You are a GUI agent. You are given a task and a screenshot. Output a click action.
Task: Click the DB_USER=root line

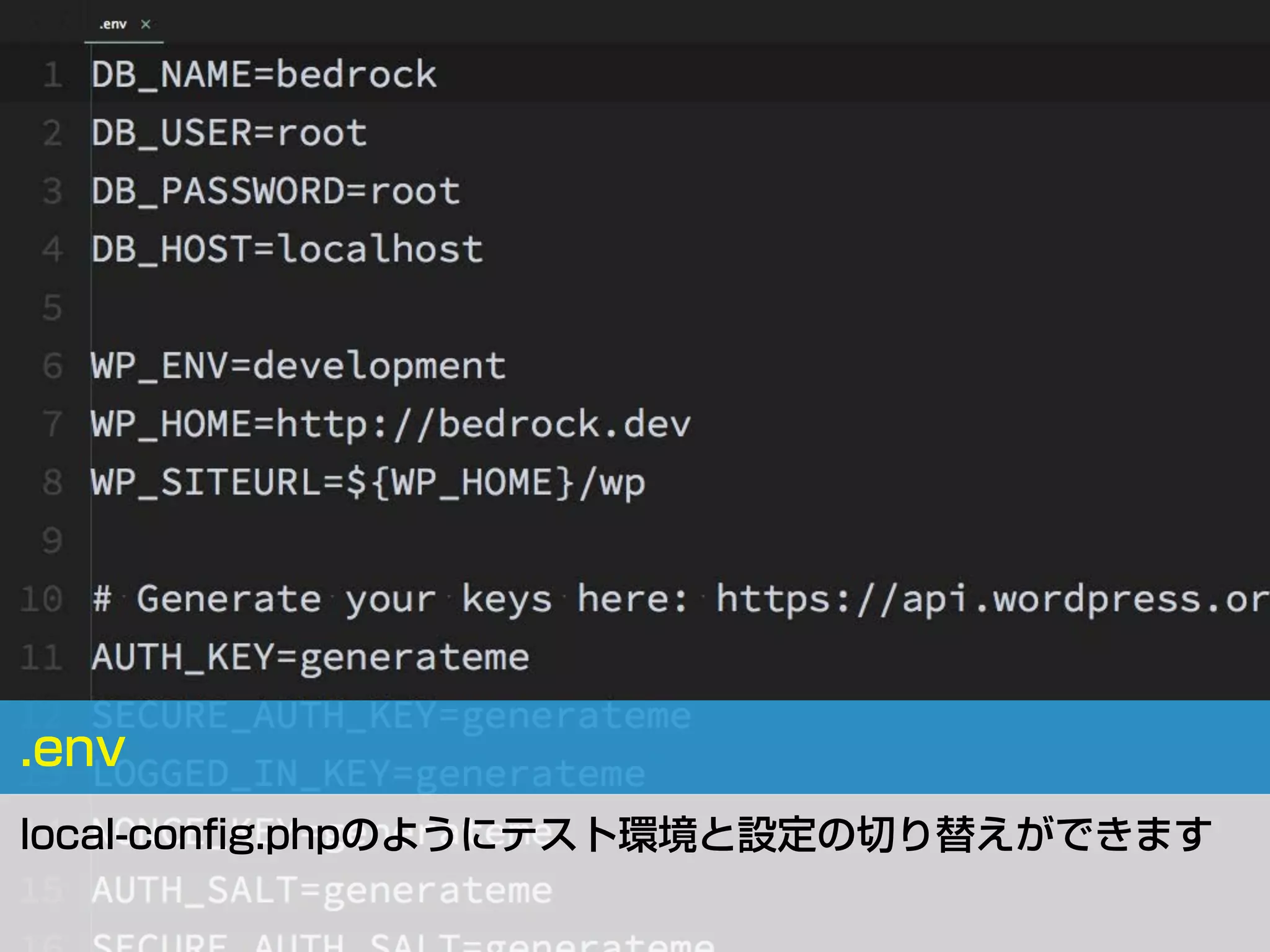pos(229,134)
